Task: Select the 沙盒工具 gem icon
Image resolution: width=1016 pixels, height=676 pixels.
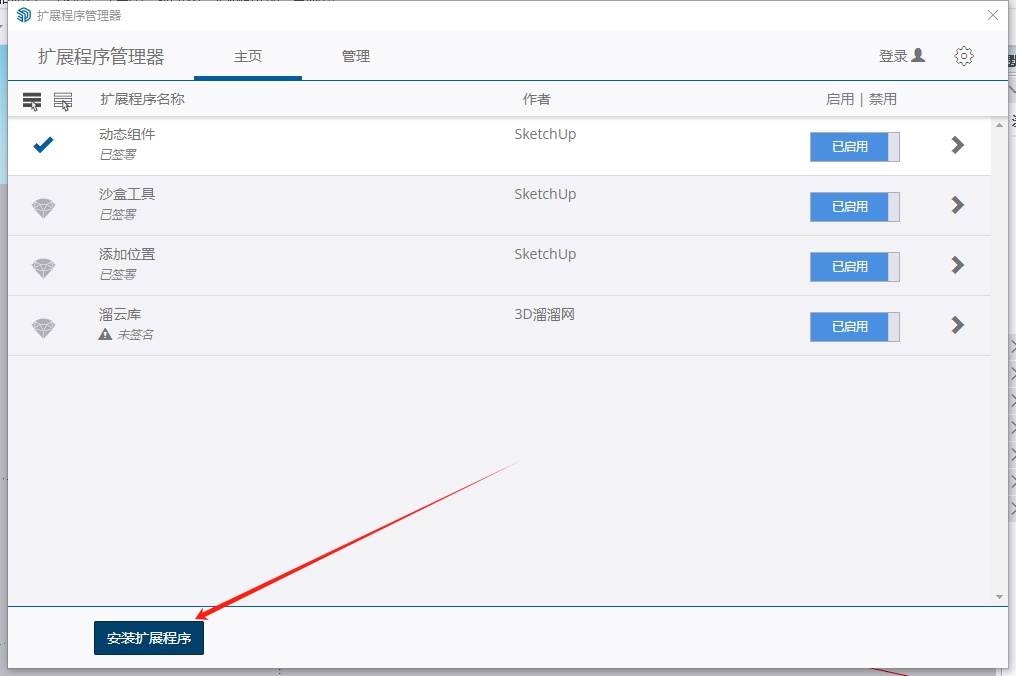Action: pos(43,207)
